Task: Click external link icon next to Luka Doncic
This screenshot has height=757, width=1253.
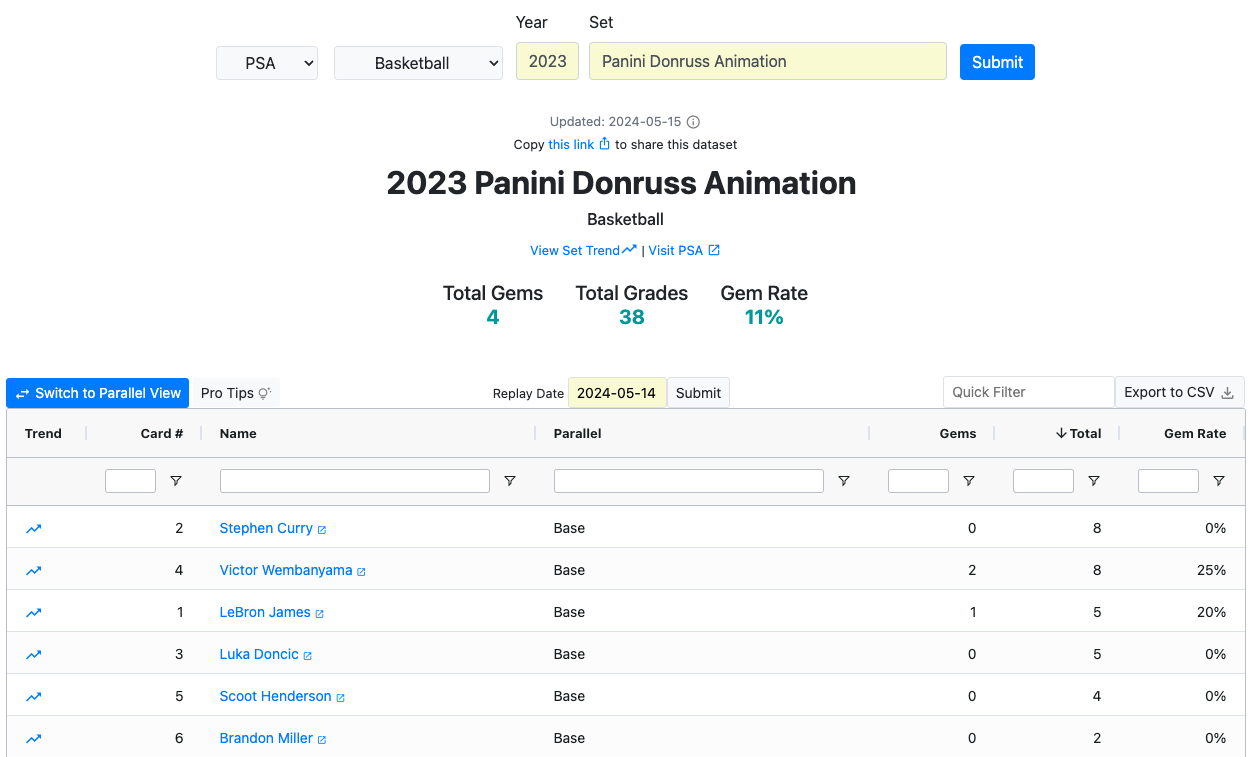Action: [307, 655]
